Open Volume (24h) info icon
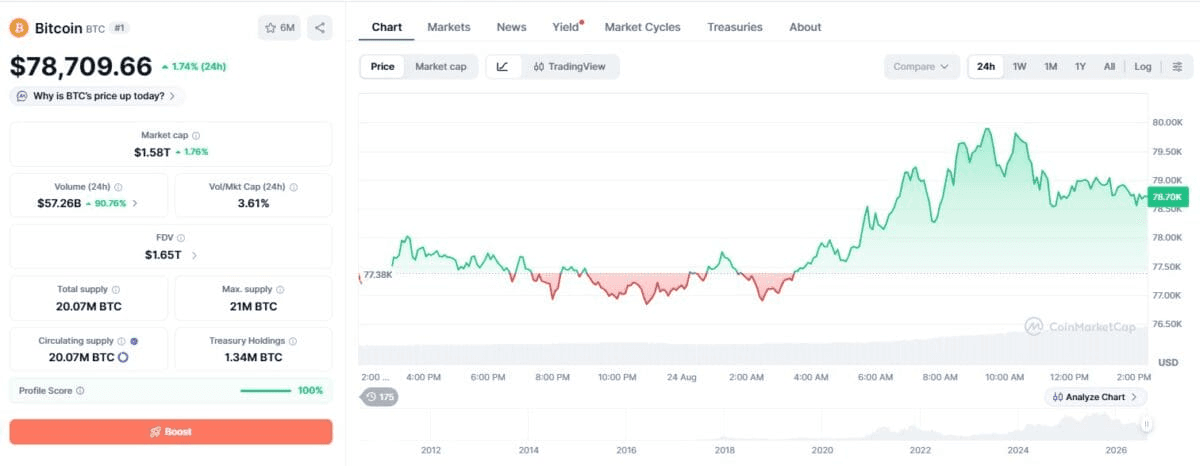 pos(118,187)
